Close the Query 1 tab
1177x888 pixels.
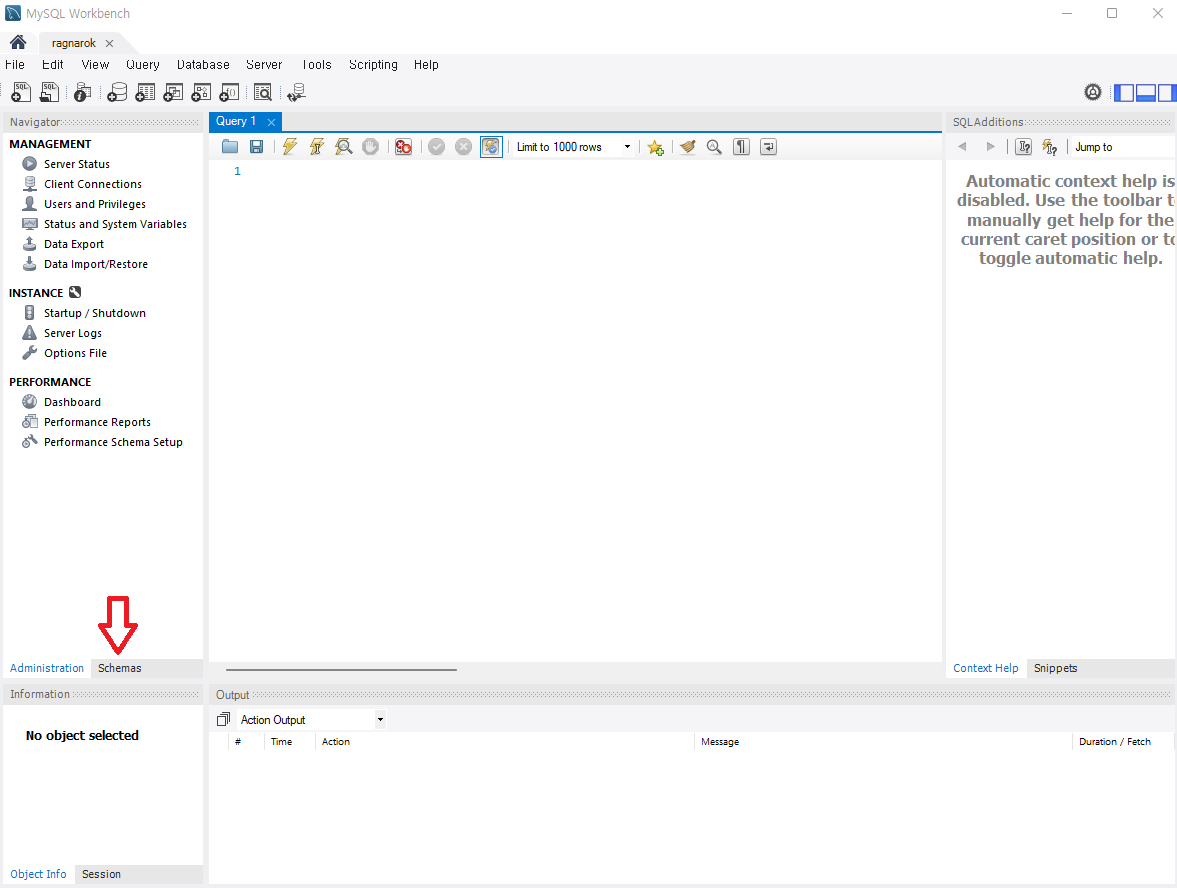click(271, 122)
